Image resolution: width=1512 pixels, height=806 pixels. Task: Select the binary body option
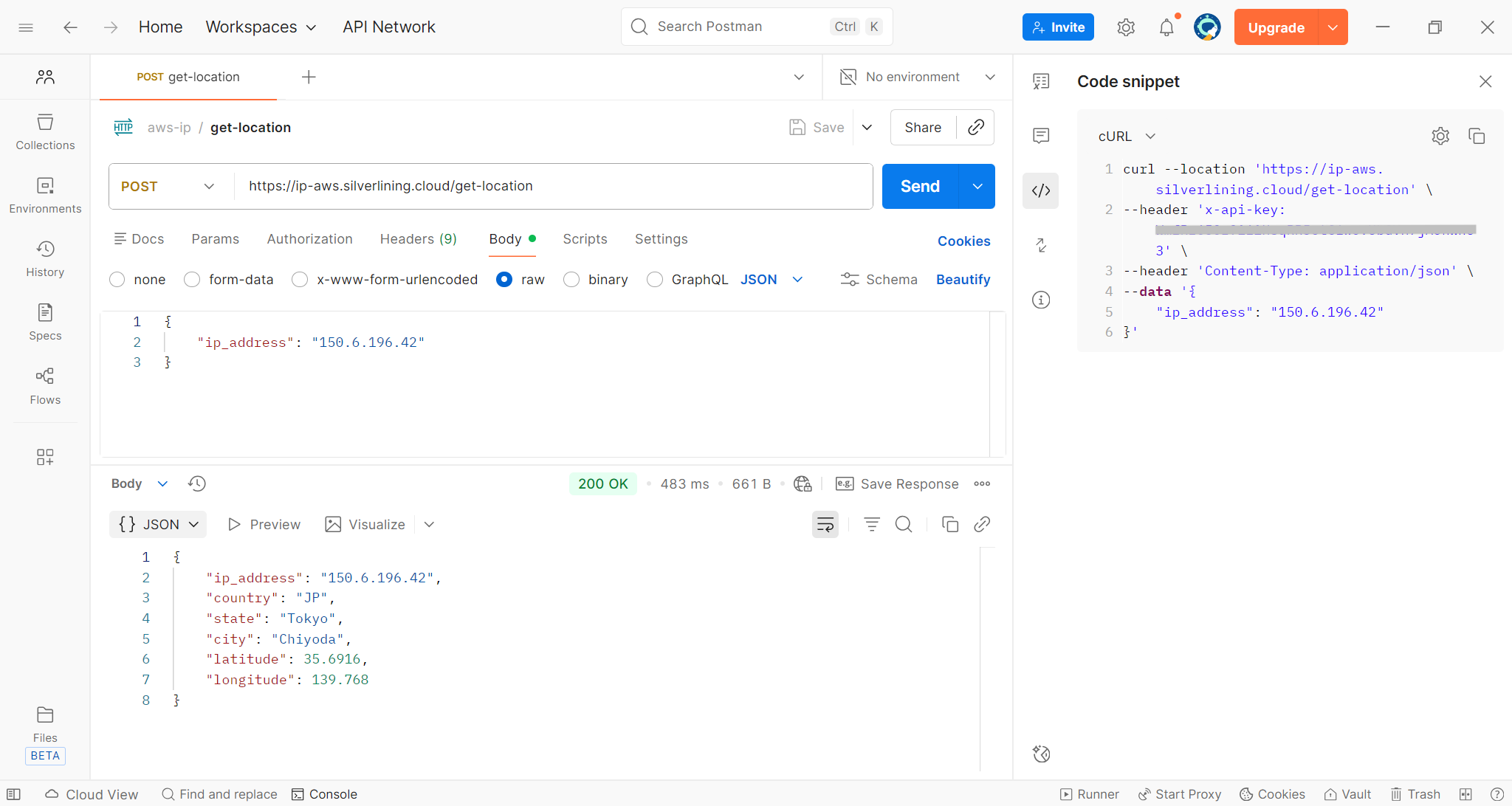pos(572,280)
